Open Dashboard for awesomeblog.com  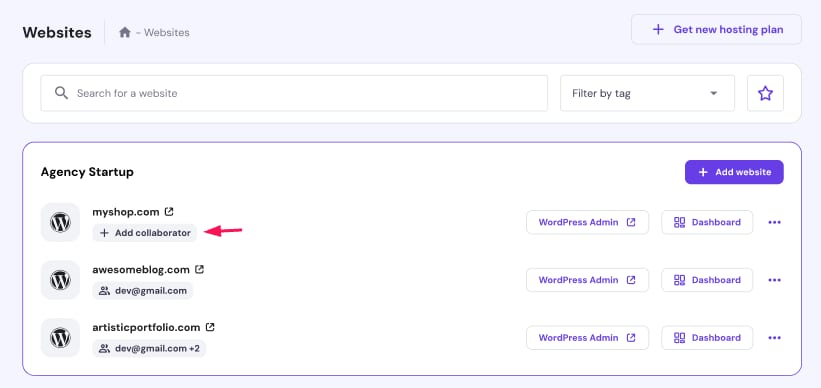pyautogui.click(x=707, y=280)
